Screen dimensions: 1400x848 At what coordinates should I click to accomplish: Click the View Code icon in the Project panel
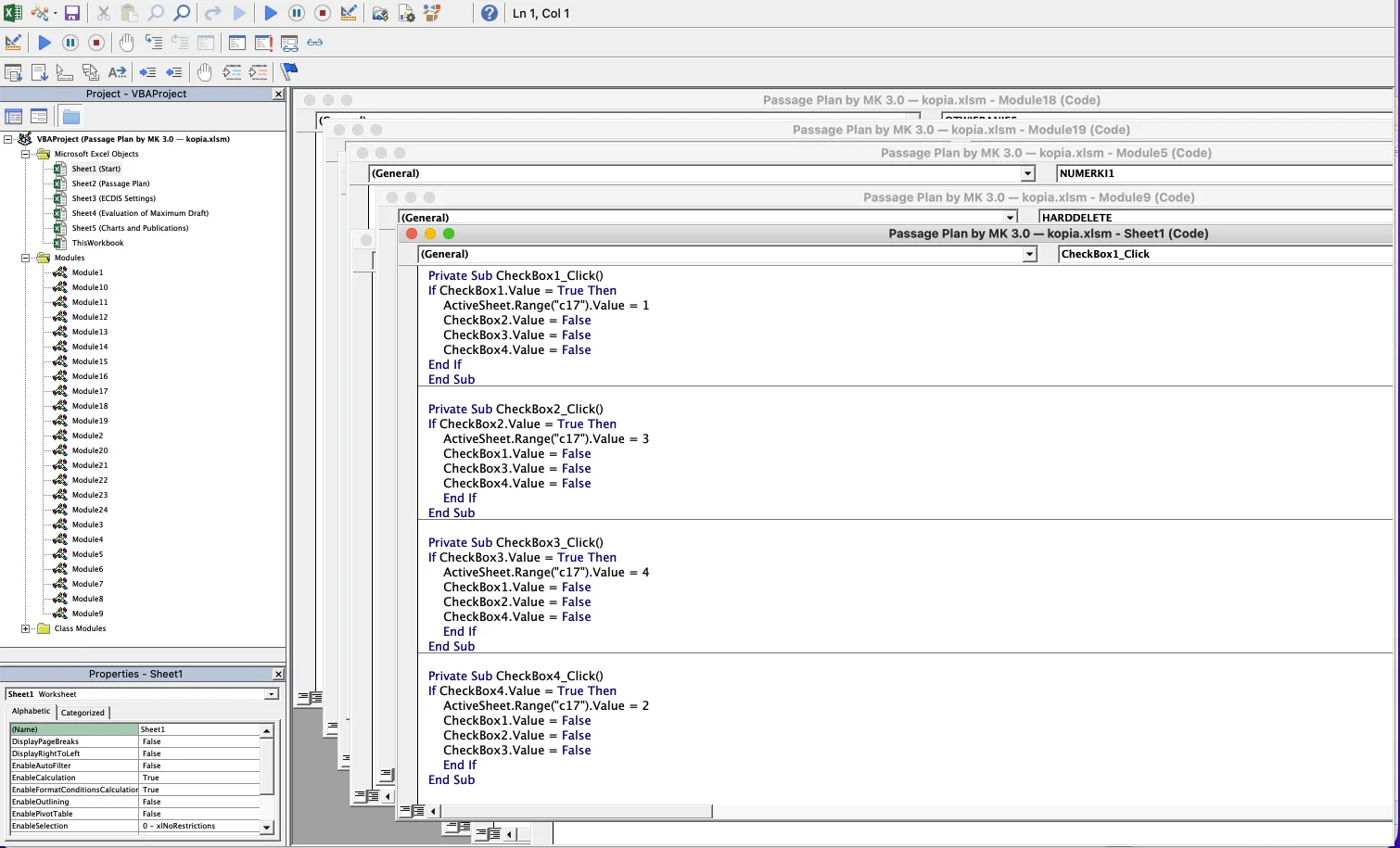[x=14, y=116]
